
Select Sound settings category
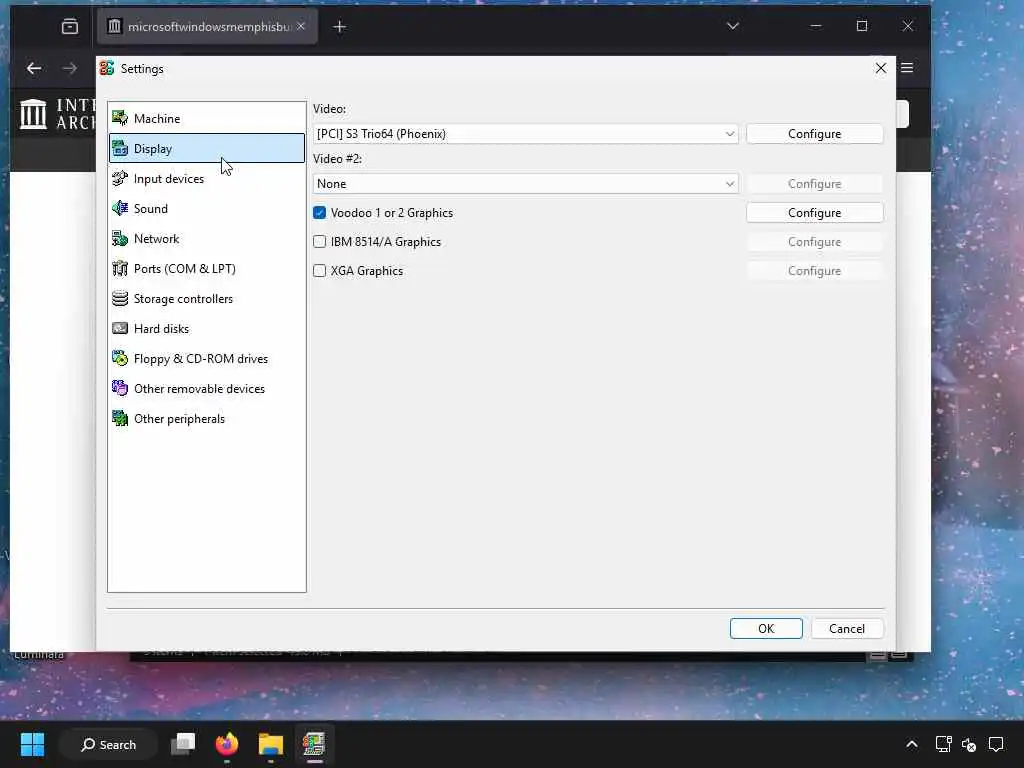[x=207, y=208]
